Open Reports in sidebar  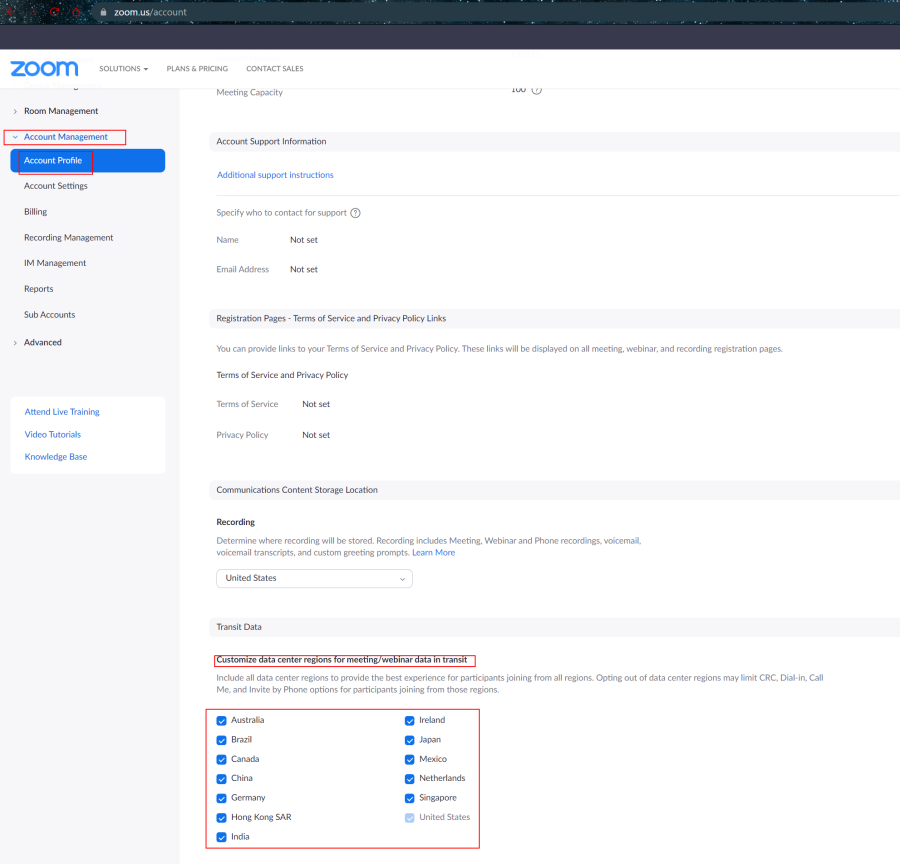(38, 289)
